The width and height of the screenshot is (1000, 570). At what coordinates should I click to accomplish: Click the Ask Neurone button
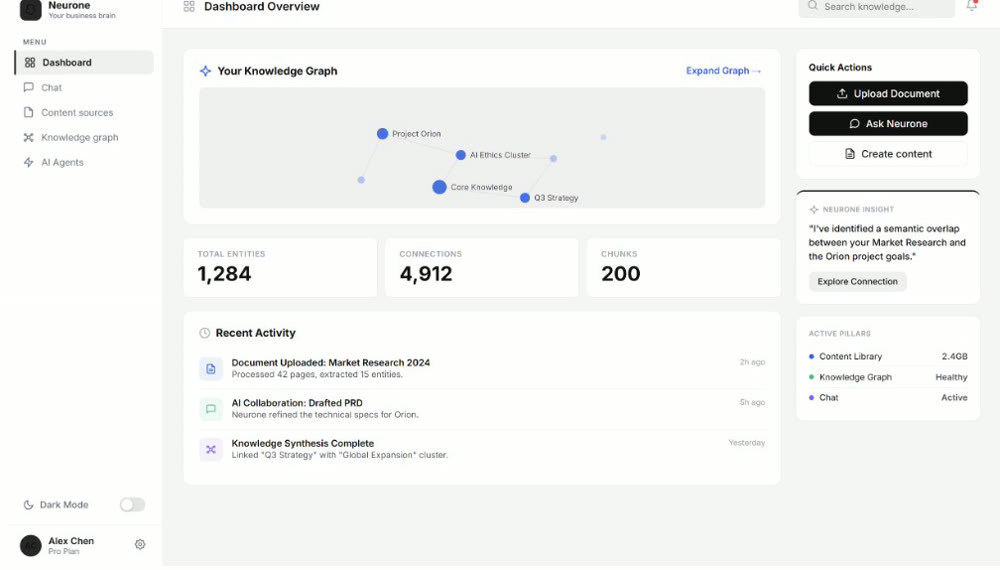click(x=888, y=124)
